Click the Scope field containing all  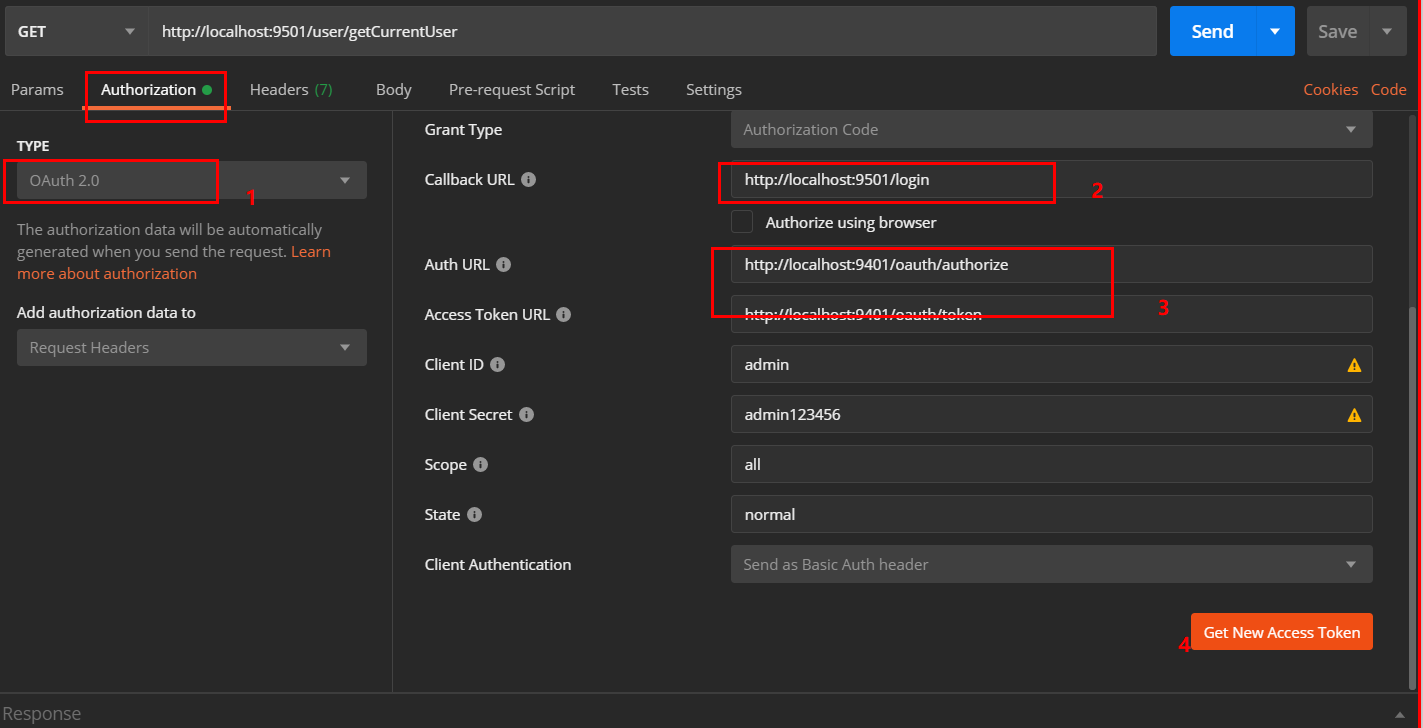[x=1052, y=465]
